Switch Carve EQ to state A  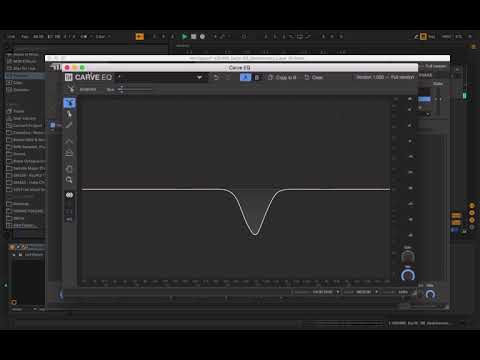[x=245, y=77]
